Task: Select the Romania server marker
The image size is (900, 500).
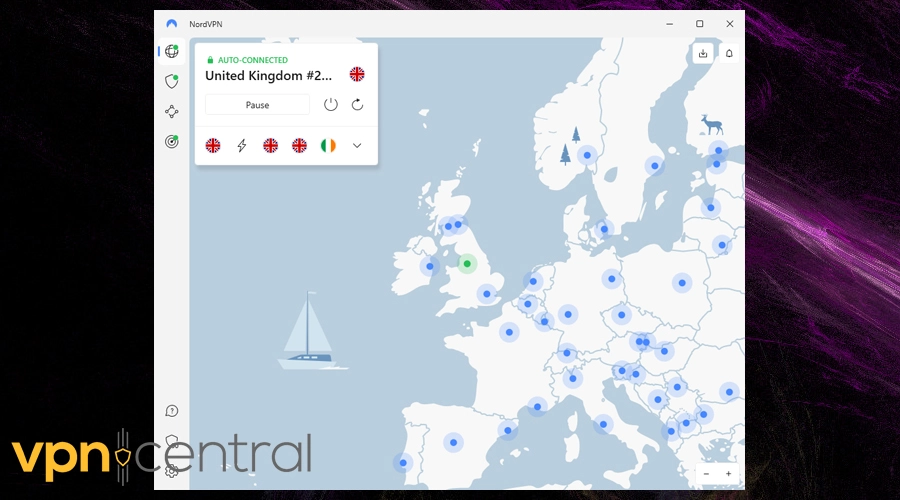Action: [729, 392]
